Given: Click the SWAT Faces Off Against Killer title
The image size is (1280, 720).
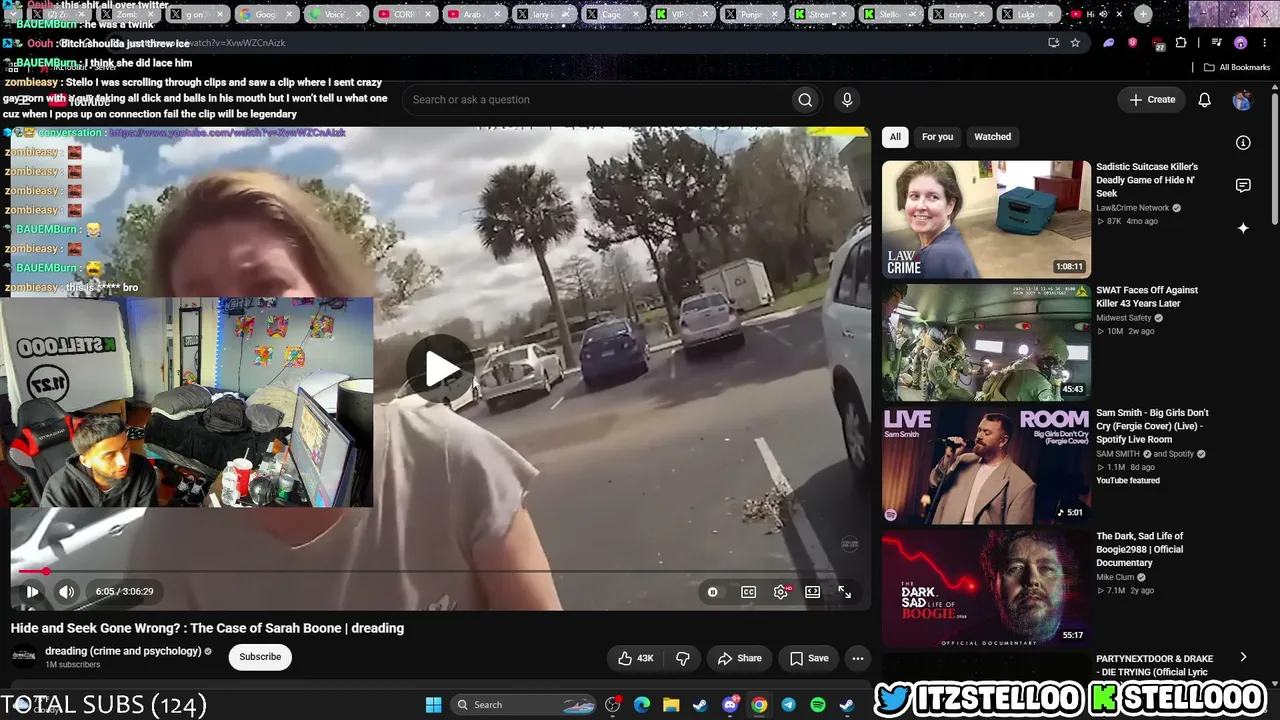Looking at the screenshot, I should (x=1147, y=297).
